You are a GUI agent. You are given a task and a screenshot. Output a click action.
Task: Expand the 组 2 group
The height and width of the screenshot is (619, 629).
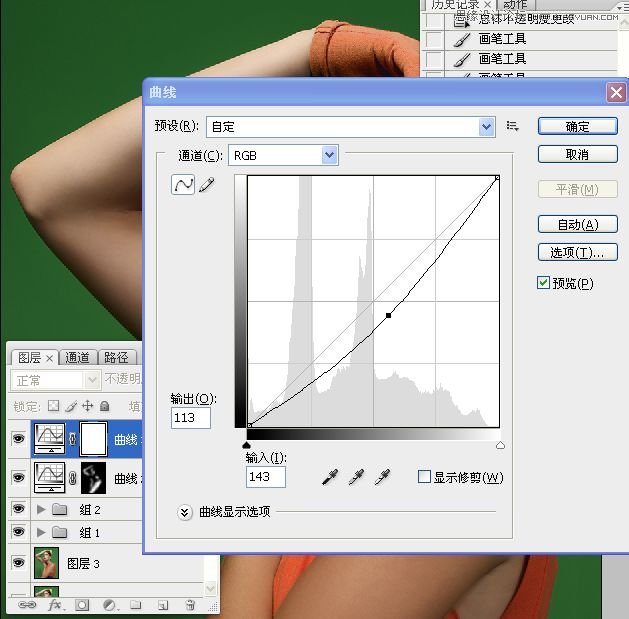[41, 509]
